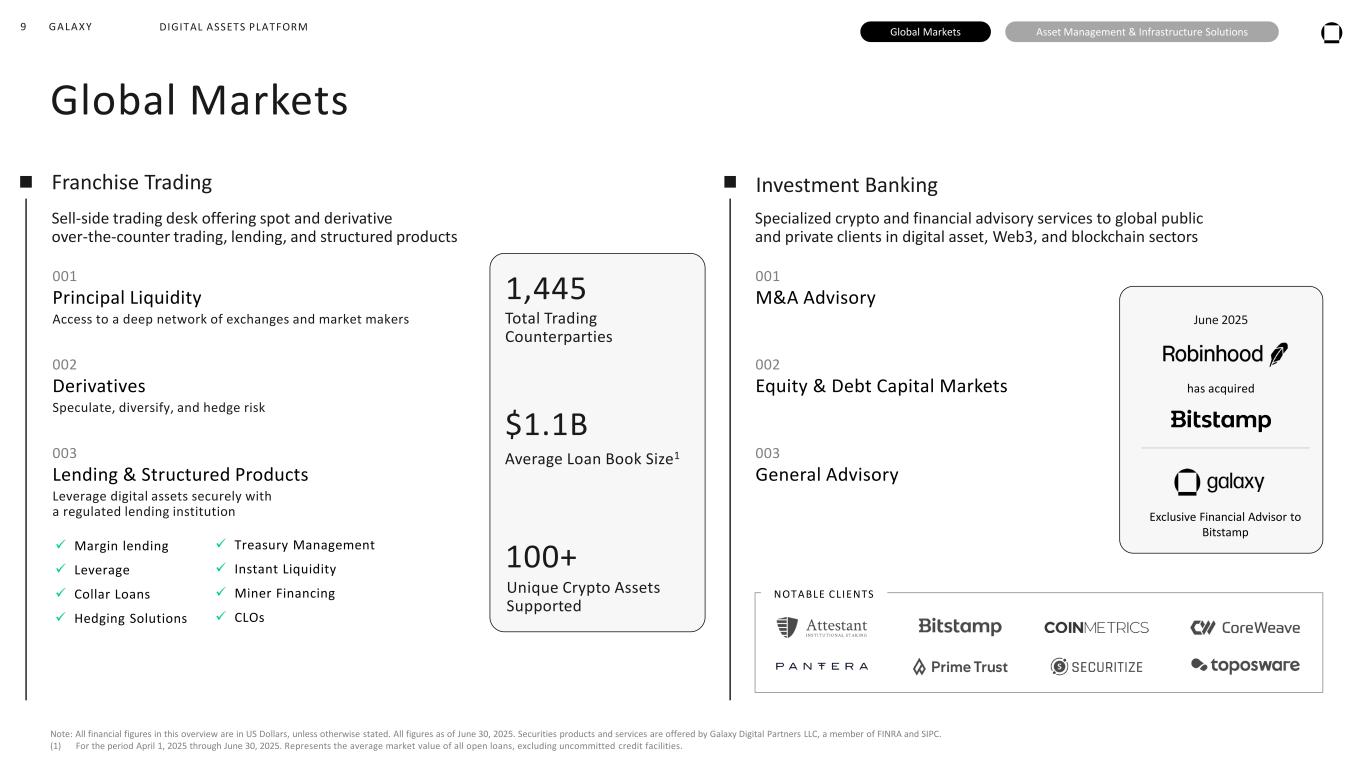This screenshot has width=1365, height=768.
Task: Click the Treasury Management checkmark
Action: pyautogui.click(x=221, y=545)
